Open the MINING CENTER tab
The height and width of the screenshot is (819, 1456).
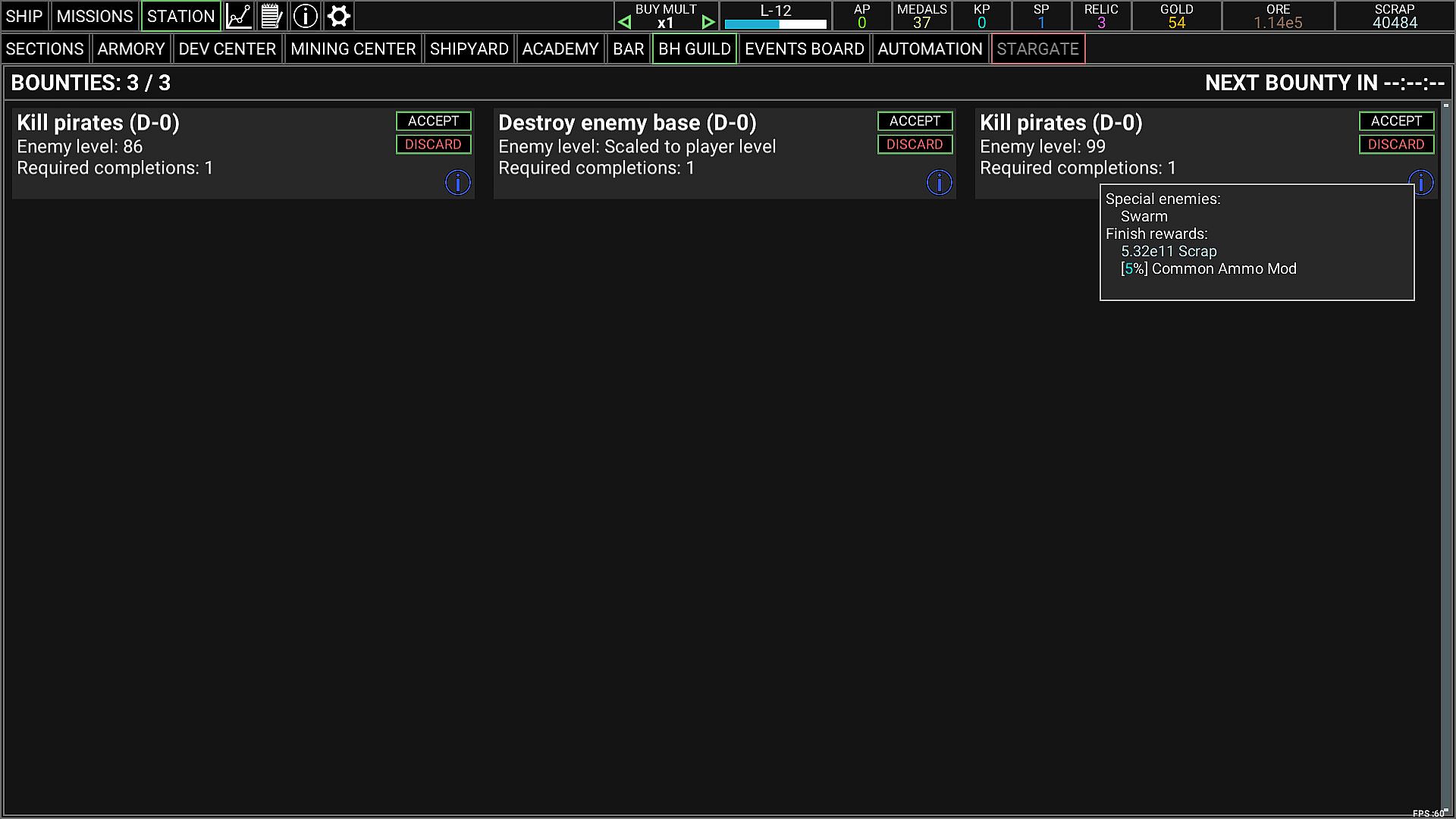(353, 49)
